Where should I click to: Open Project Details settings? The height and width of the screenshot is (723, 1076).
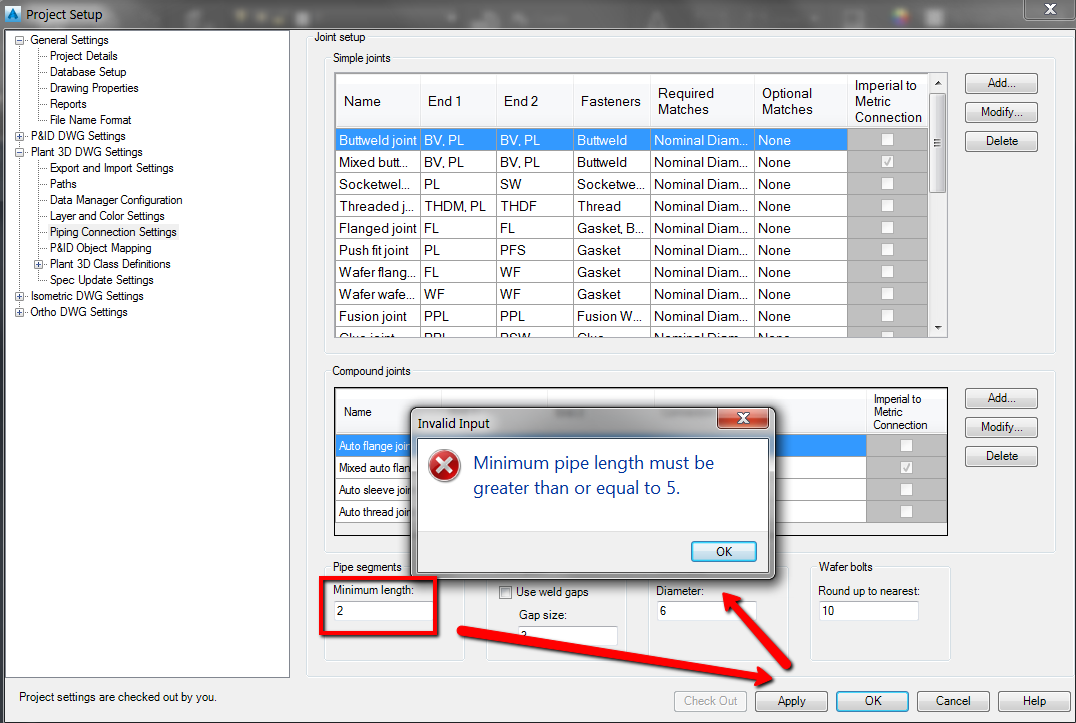83,55
